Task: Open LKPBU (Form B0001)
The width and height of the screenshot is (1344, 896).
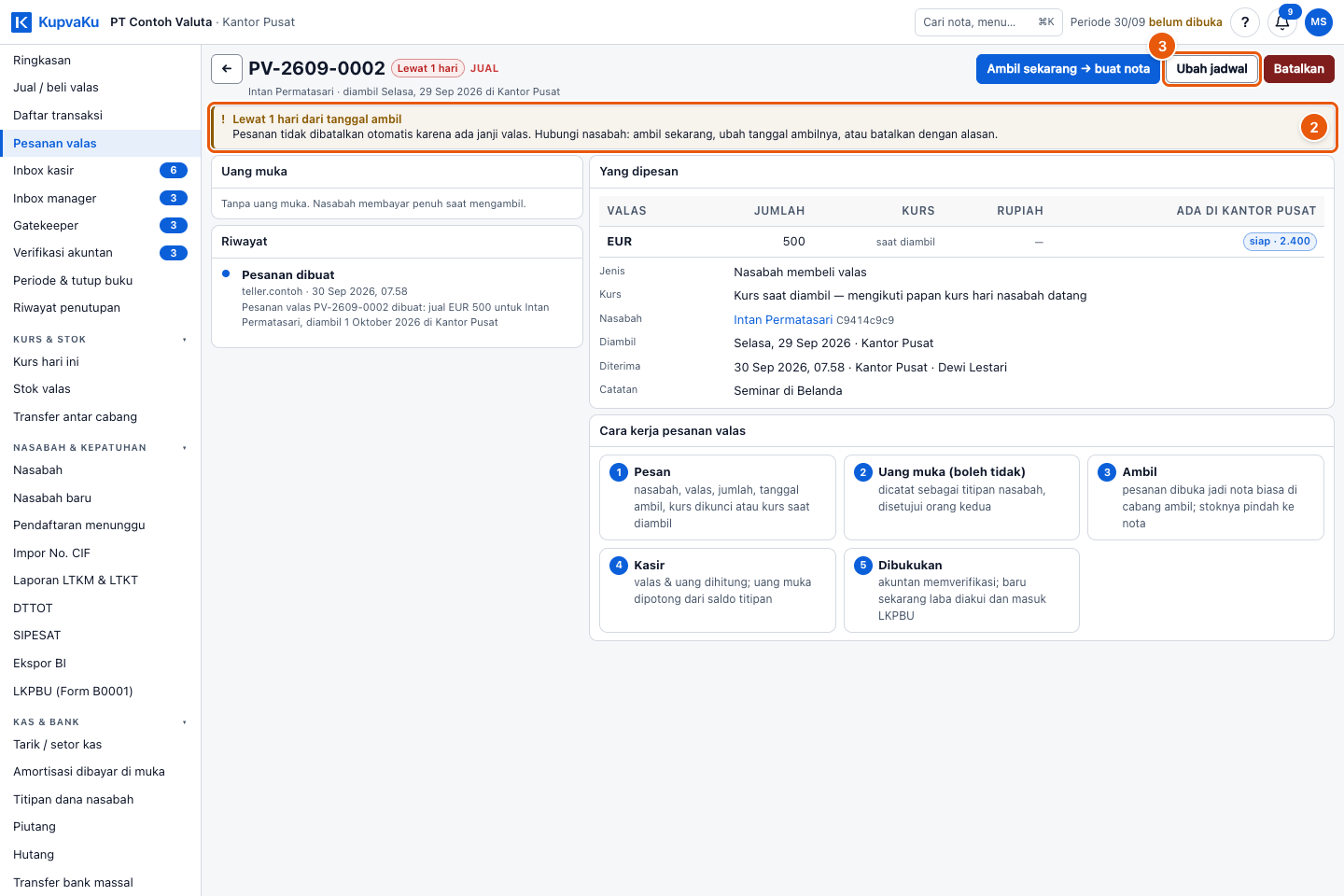Action: [100, 692]
